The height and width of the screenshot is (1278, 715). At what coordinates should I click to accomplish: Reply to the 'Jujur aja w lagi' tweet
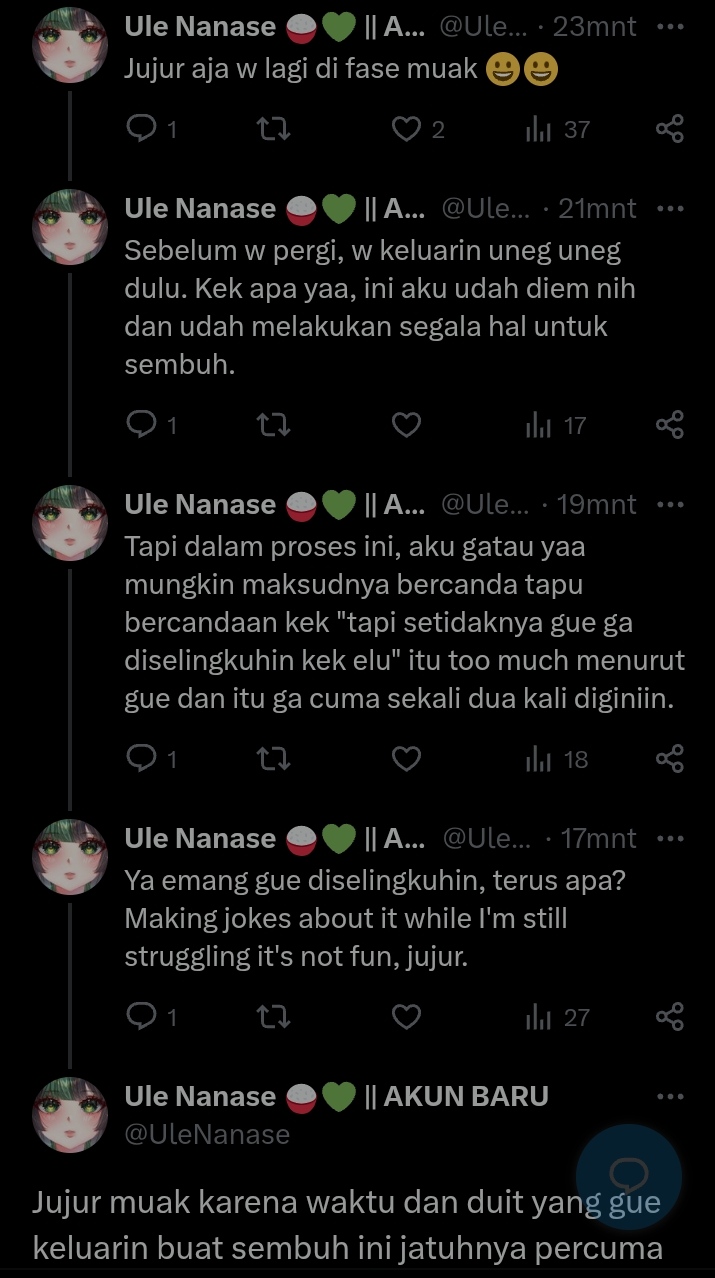pyautogui.click(x=142, y=129)
